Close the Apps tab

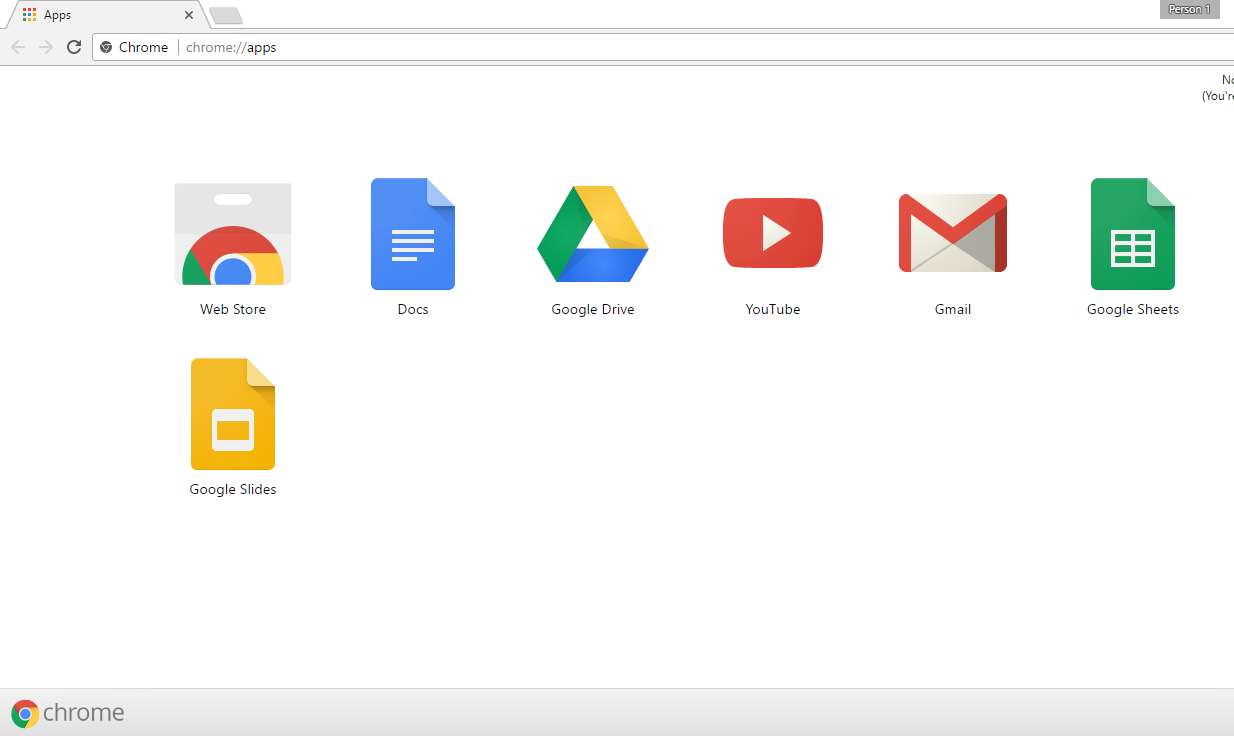(189, 15)
